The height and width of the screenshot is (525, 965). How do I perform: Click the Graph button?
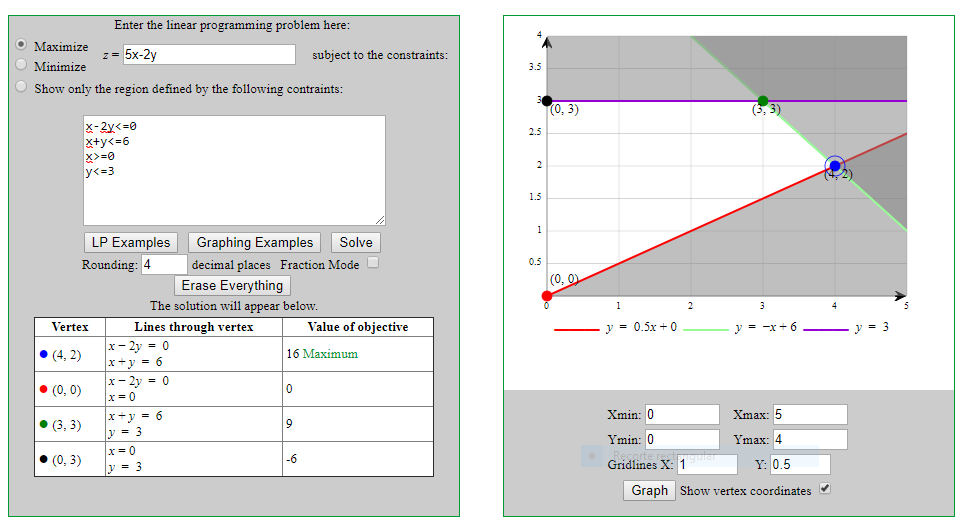pos(649,490)
